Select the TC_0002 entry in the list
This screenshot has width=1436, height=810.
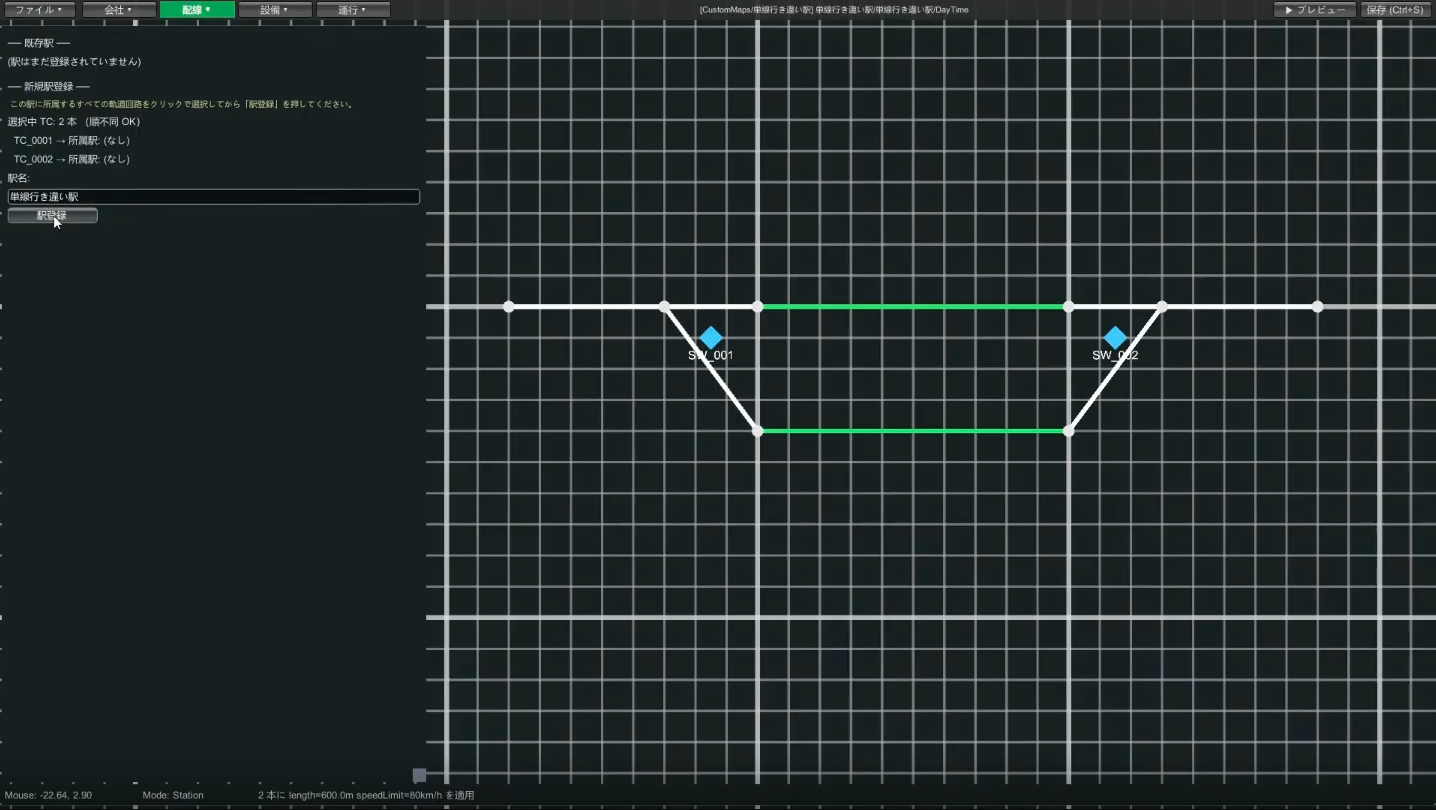71,159
